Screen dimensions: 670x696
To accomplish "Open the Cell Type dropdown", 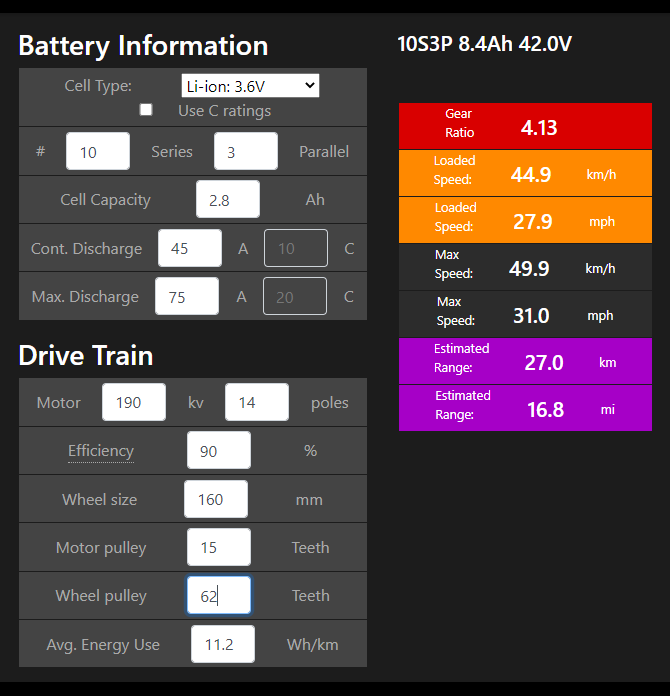I will pos(250,86).
